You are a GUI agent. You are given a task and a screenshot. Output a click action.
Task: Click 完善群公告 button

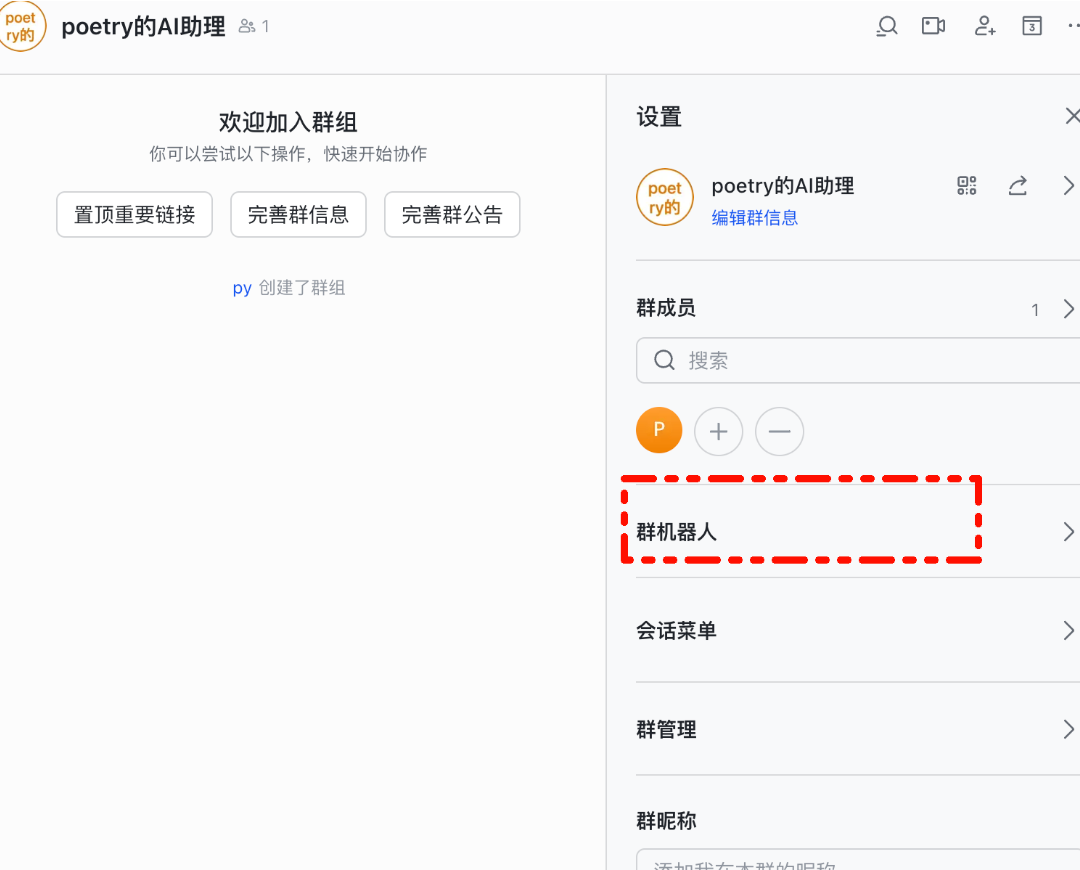click(x=452, y=214)
